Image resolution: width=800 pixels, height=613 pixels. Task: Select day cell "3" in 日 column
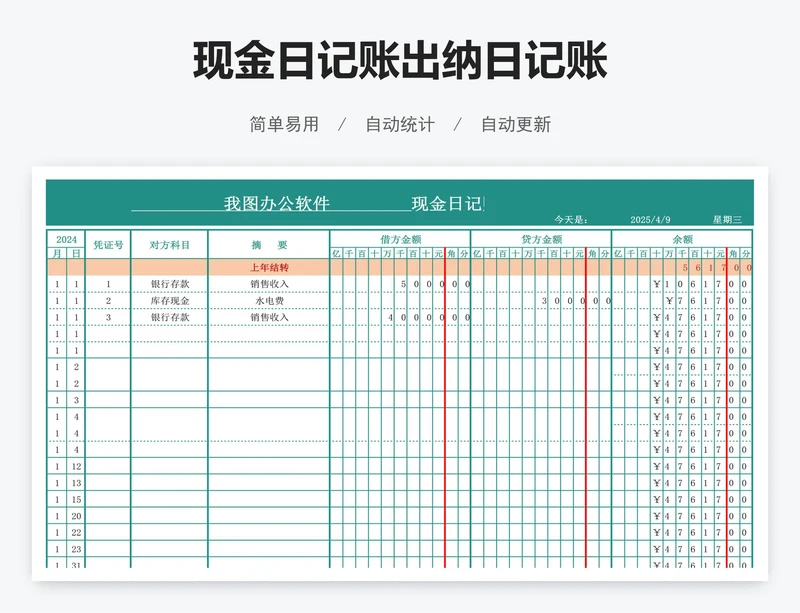76,400
